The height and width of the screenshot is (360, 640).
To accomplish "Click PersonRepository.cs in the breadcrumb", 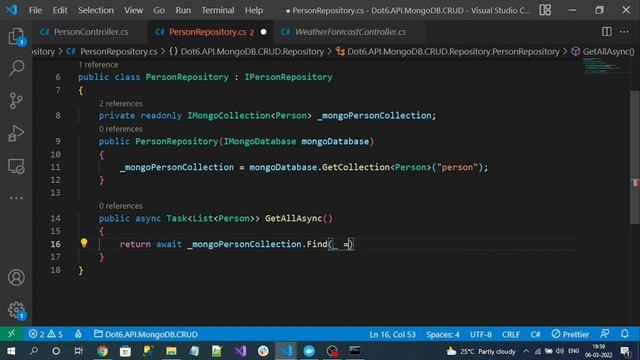I will pyautogui.click(x=118, y=51).
